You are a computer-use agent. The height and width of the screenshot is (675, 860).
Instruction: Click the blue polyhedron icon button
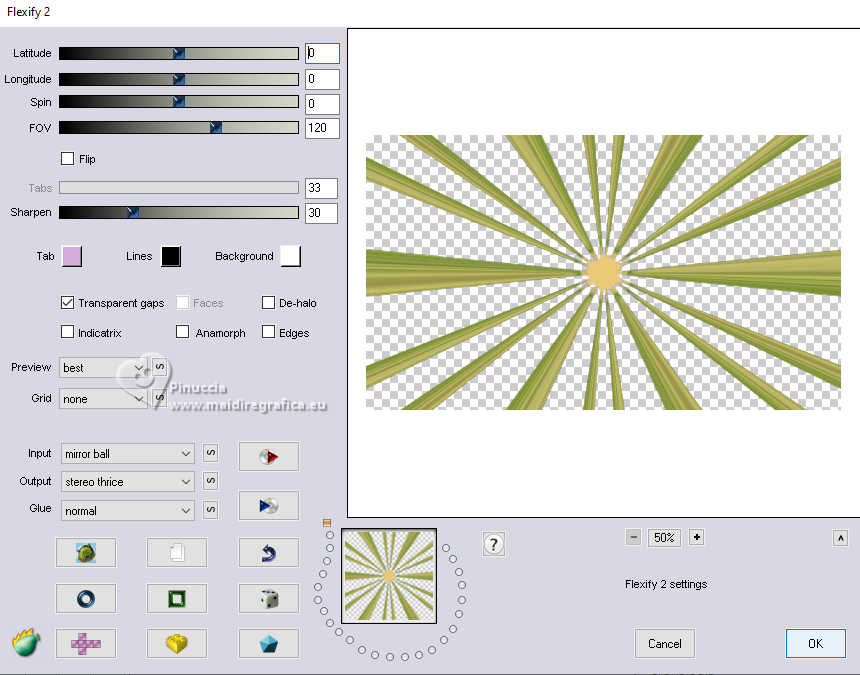pos(269,643)
